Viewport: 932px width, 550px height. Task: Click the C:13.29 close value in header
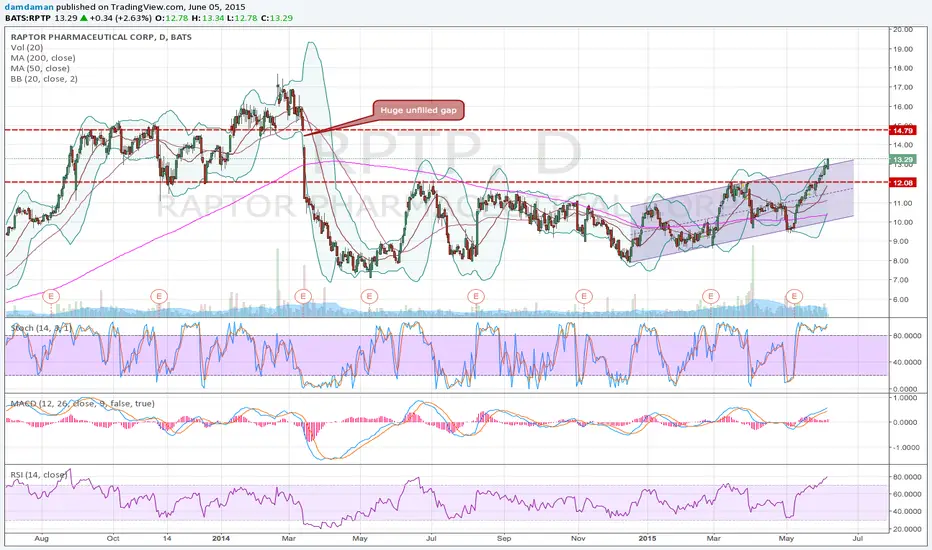[x=278, y=18]
